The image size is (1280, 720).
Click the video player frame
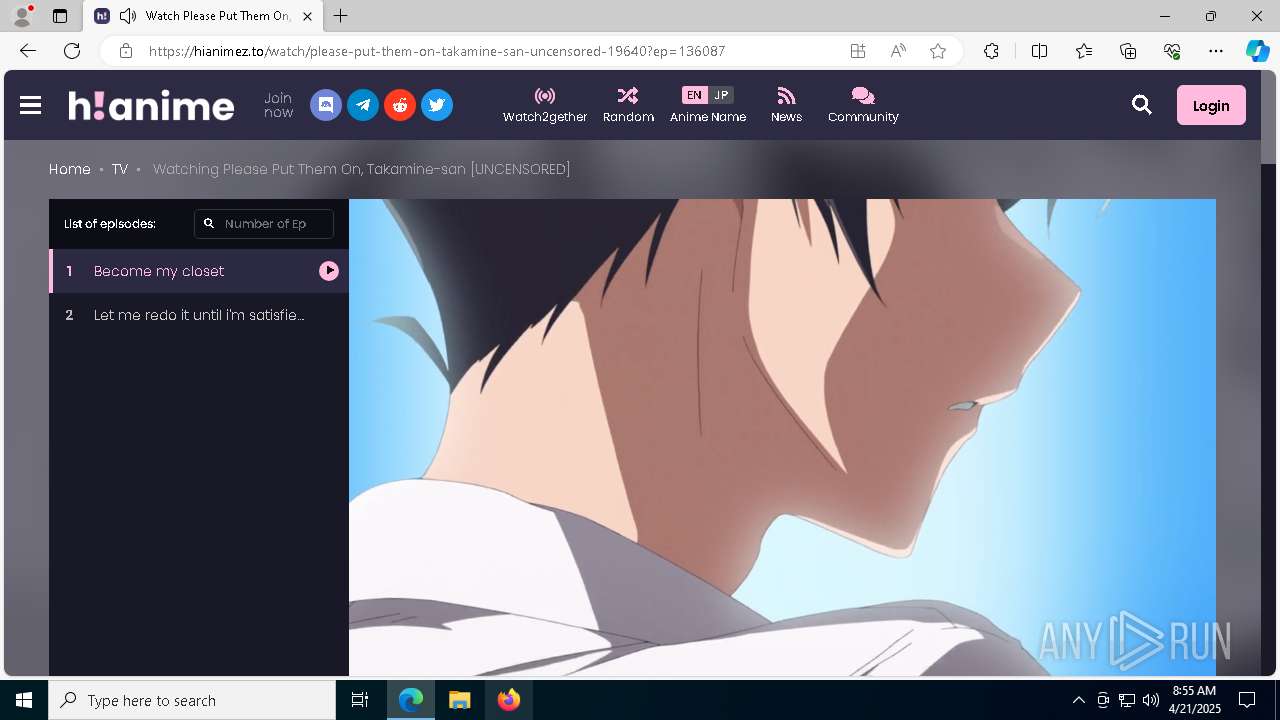[782, 437]
